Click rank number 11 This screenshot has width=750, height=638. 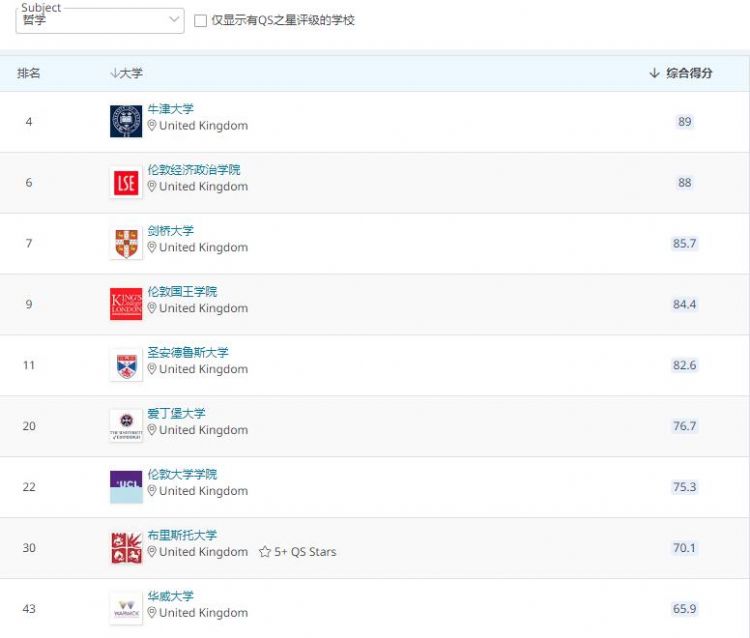tap(29, 365)
